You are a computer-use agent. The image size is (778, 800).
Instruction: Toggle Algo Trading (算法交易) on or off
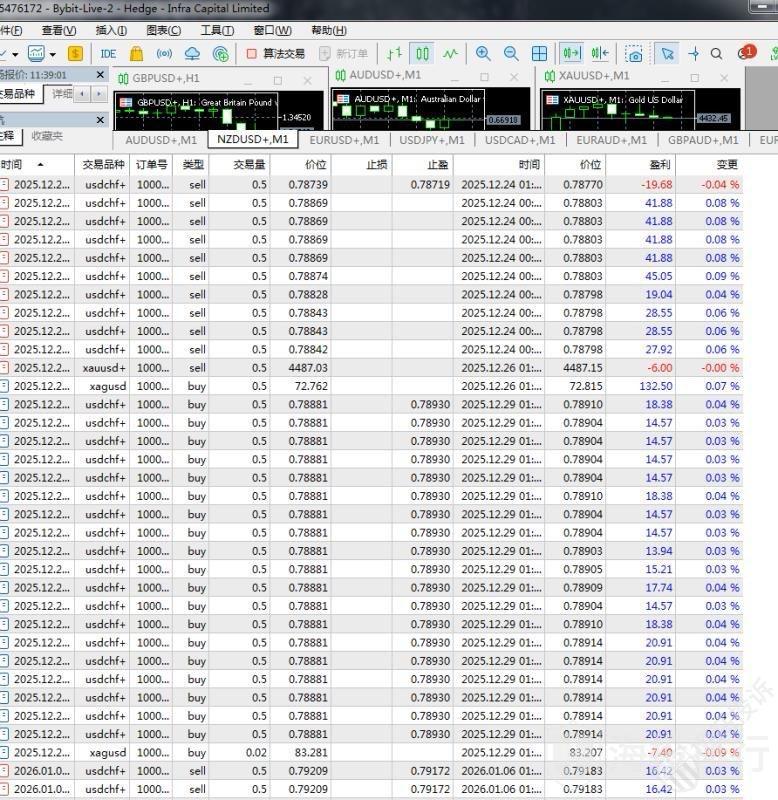(x=275, y=53)
